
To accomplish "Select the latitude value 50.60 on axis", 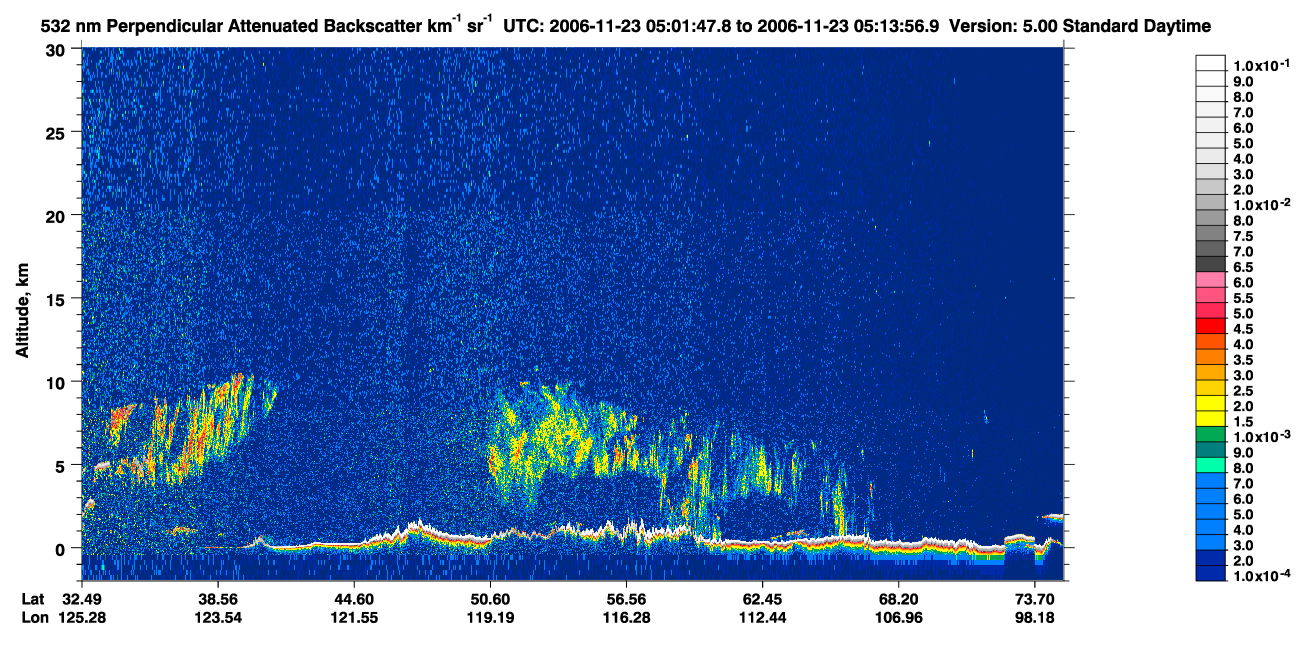I will pos(489,598).
